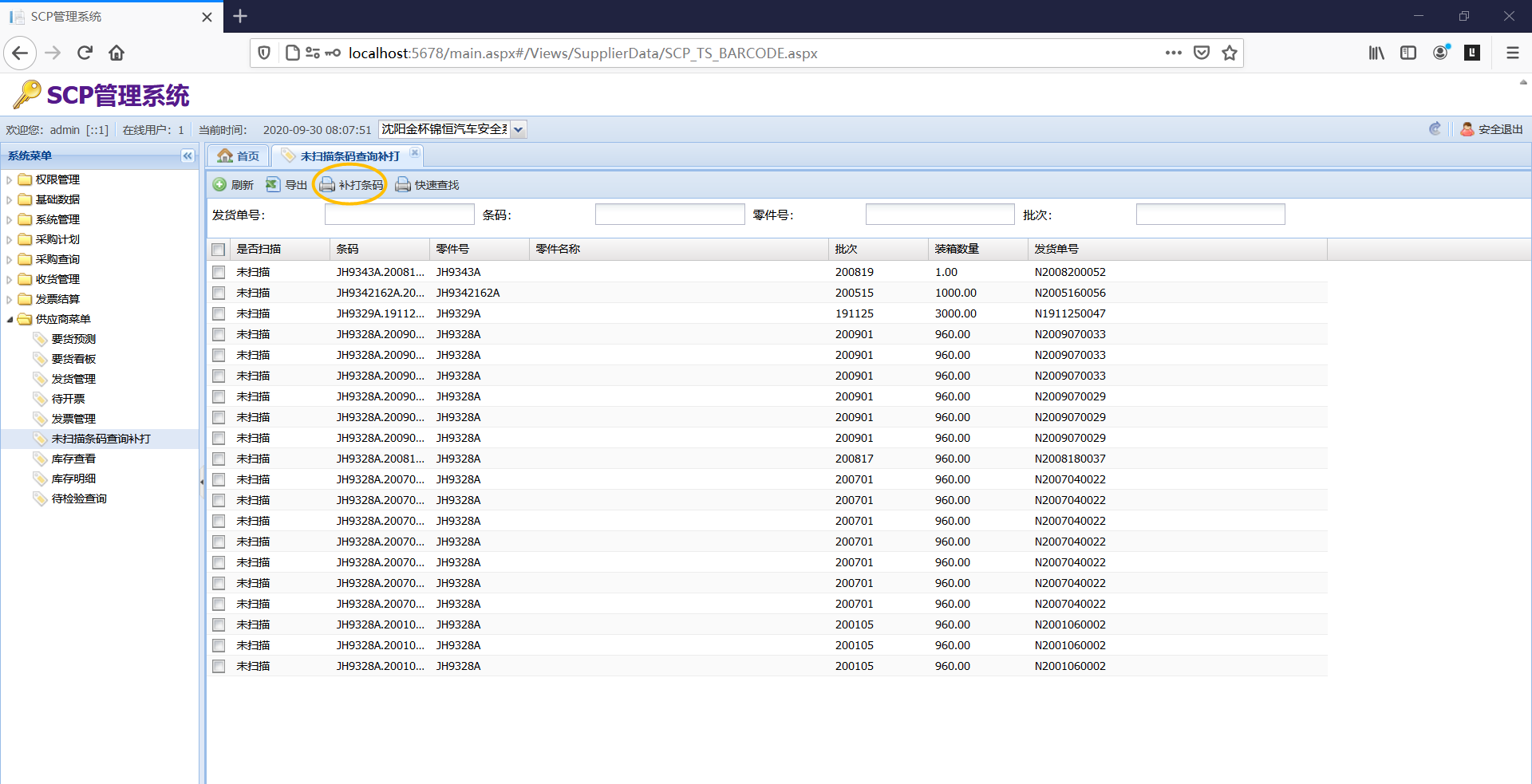
Task: Open 库存查看 in the sidebar menu
Action: point(73,459)
